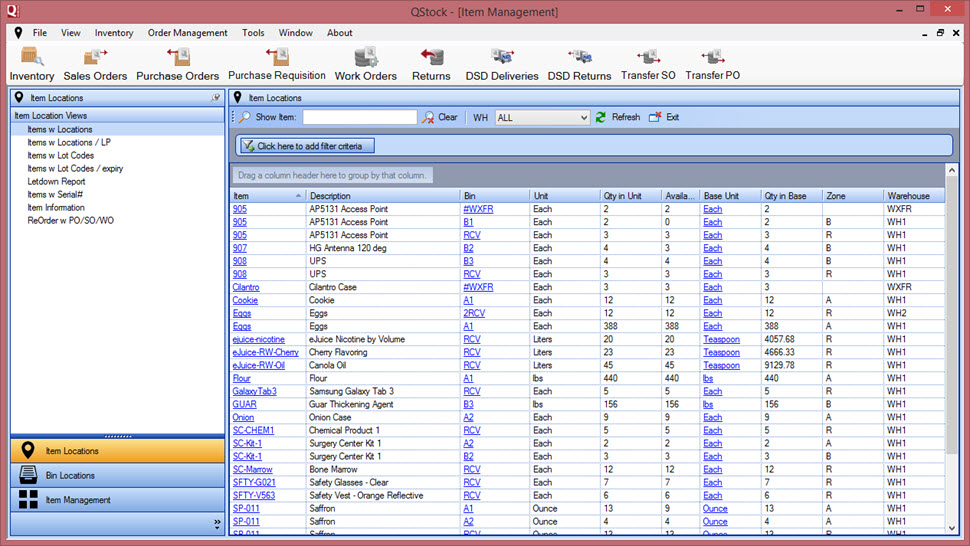Open the Order Management menu
Image resolution: width=970 pixels, height=546 pixels.
click(x=187, y=33)
